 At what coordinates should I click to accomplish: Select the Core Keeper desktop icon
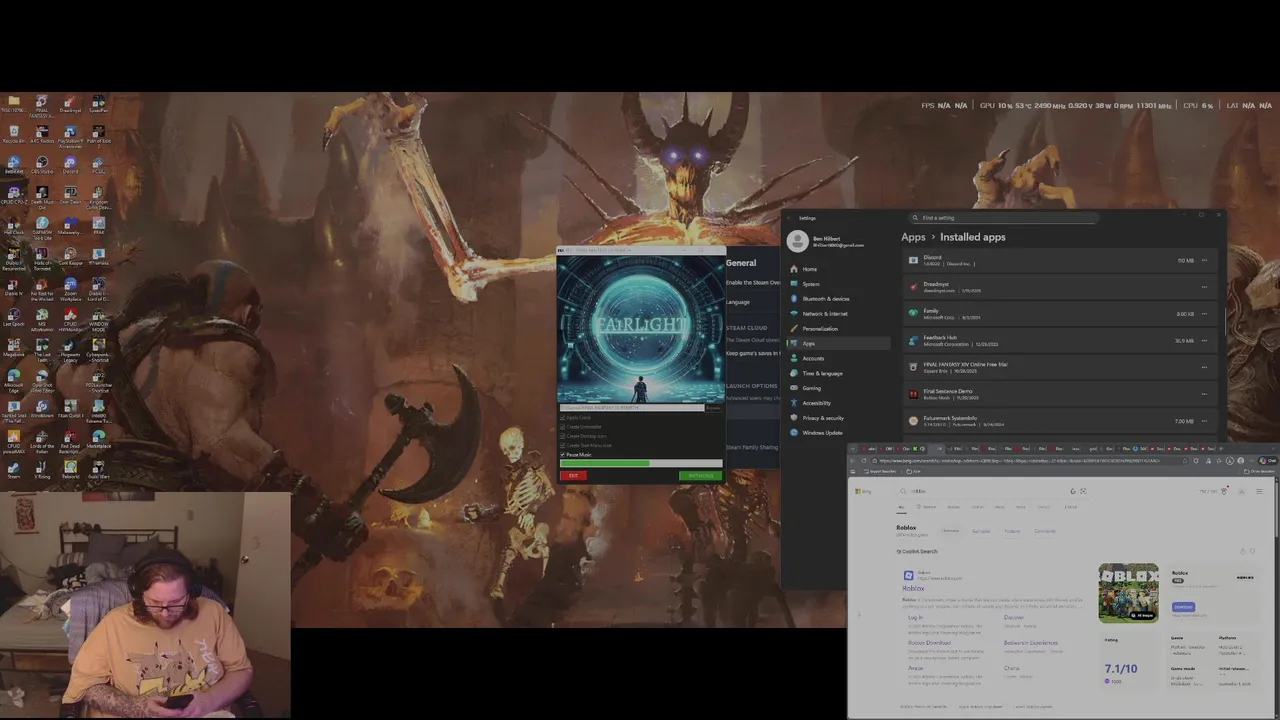click(70, 254)
